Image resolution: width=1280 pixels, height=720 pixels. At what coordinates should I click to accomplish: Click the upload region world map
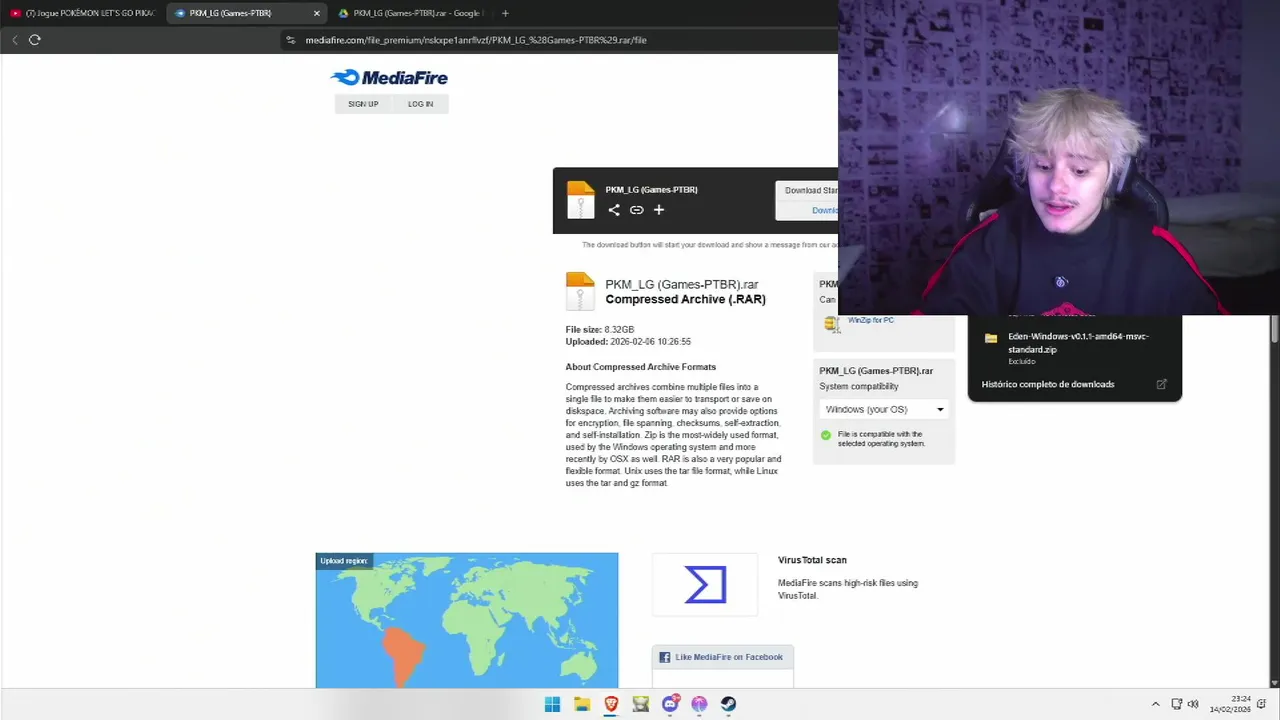click(x=467, y=620)
